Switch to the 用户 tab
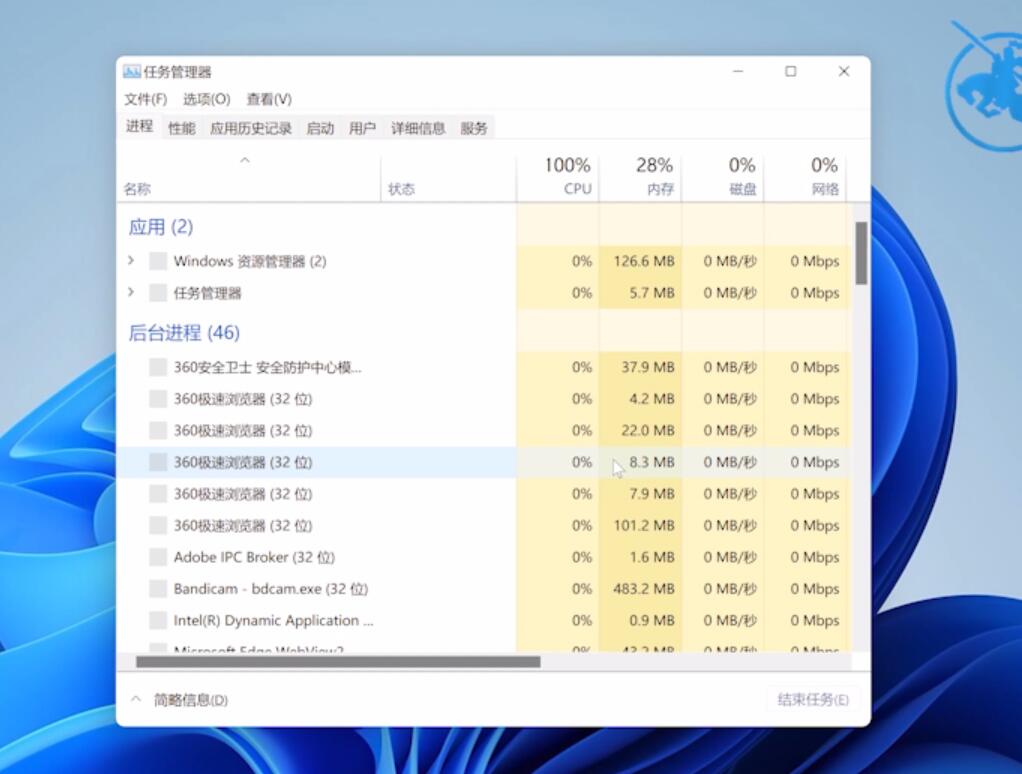Image resolution: width=1022 pixels, height=774 pixels. (x=362, y=128)
